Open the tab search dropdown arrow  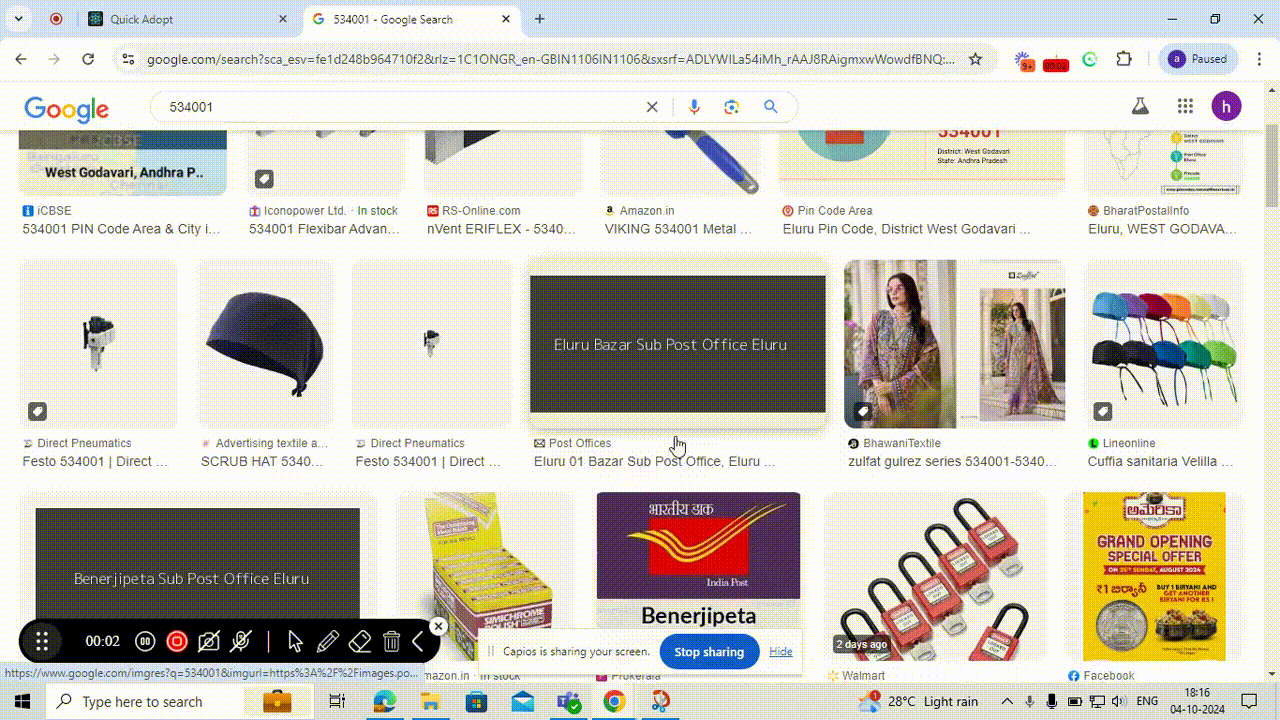coord(20,19)
